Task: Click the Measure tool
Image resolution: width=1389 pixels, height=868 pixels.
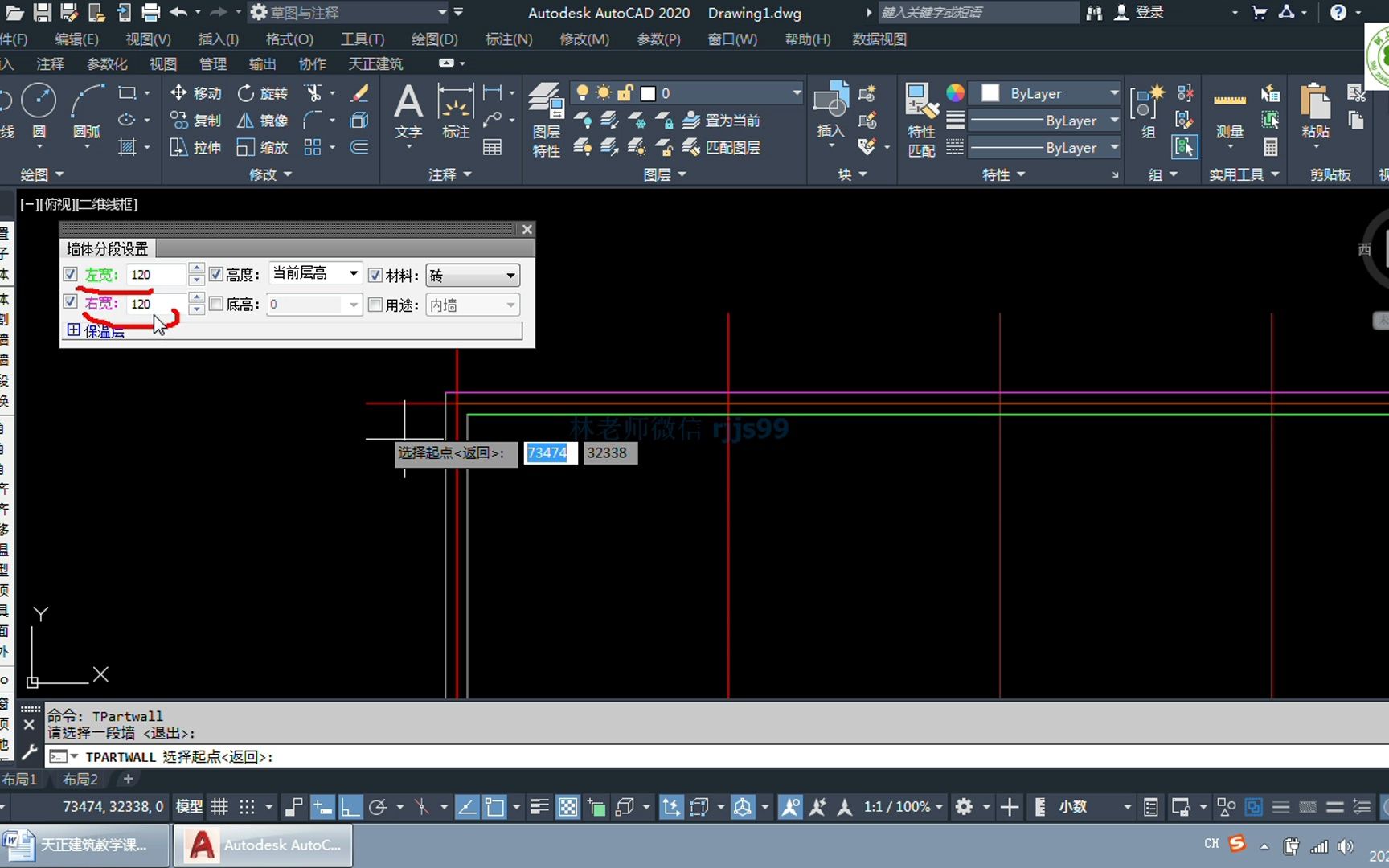Action: click(1229, 113)
